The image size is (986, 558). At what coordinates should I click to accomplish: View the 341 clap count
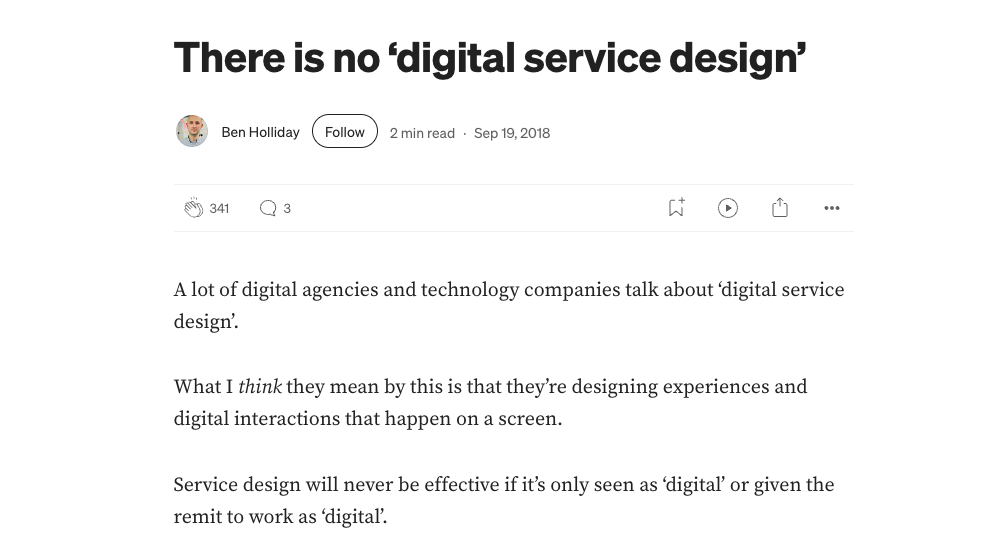point(220,208)
